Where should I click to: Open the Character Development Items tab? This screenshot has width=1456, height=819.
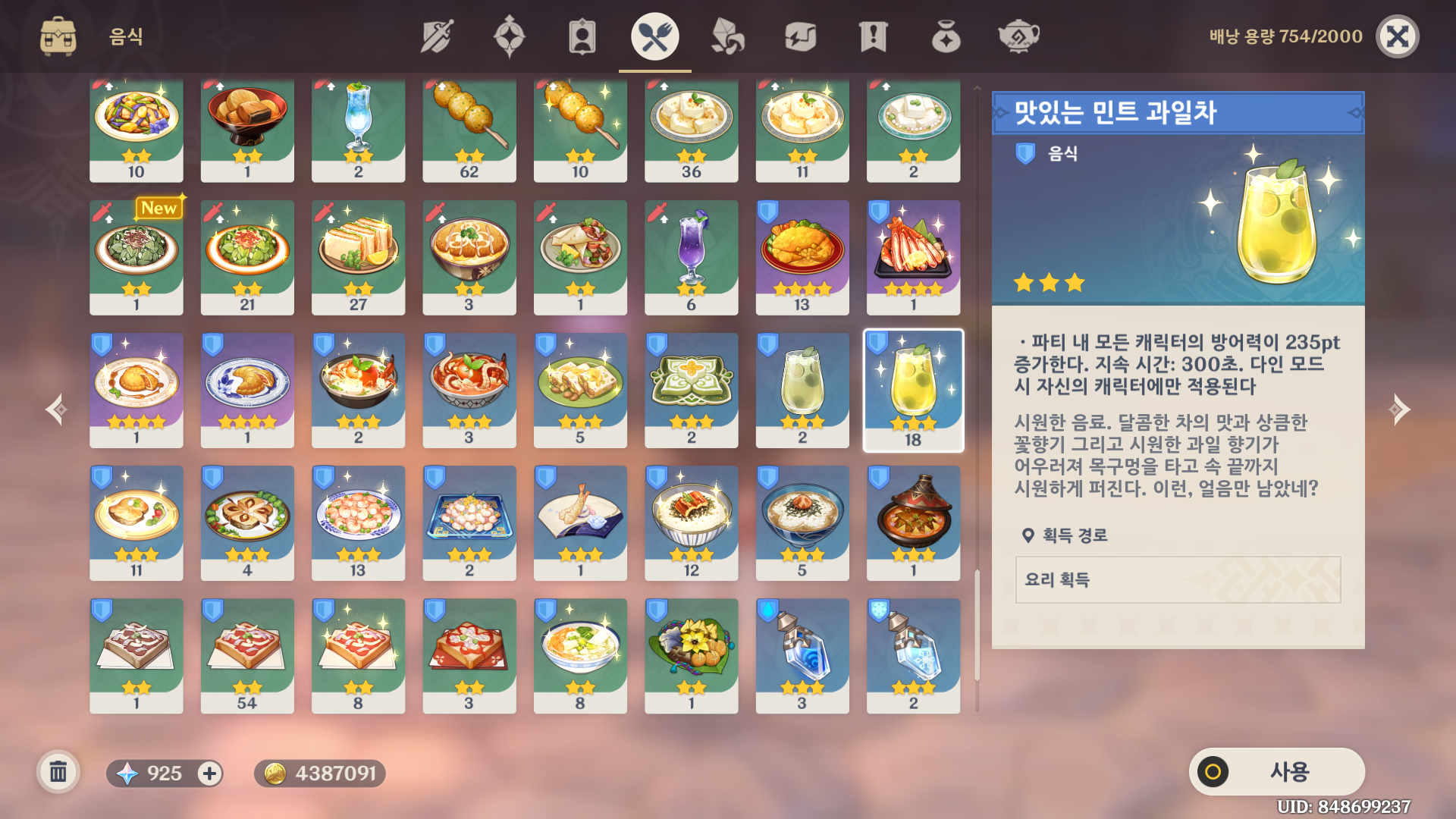(x=582, y=36)
